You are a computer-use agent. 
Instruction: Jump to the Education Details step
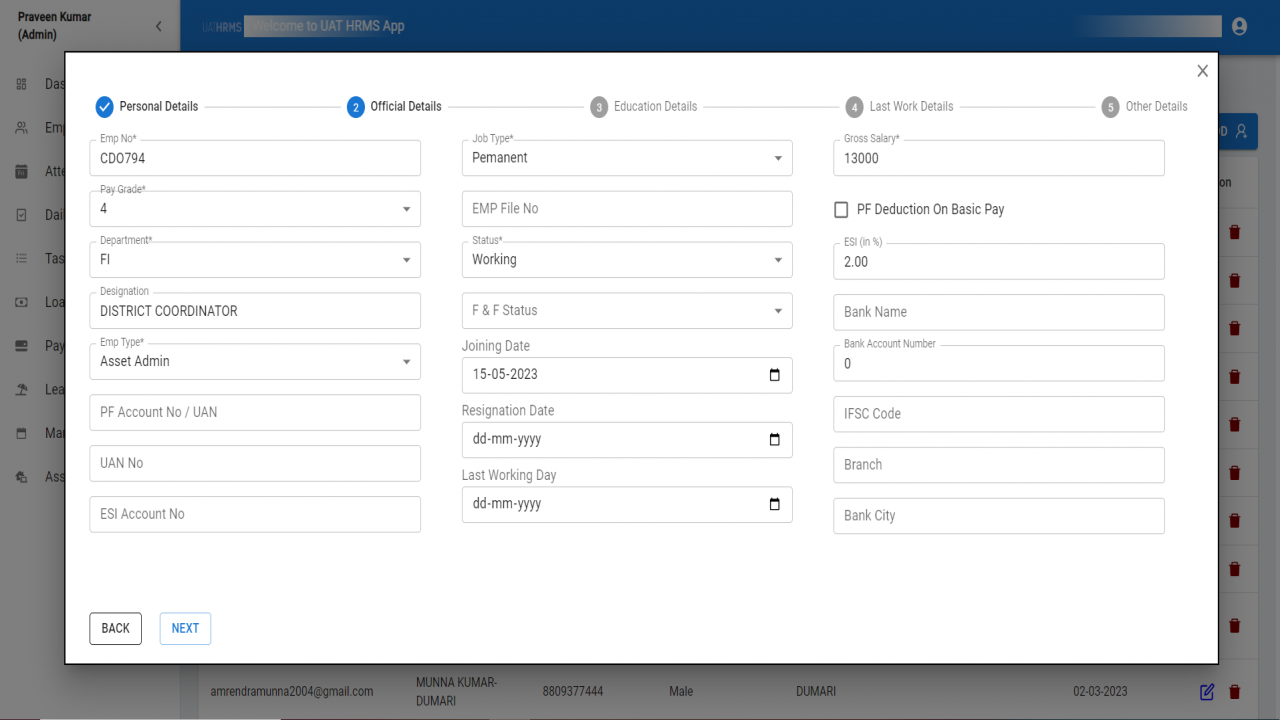(x=644, y=107)
